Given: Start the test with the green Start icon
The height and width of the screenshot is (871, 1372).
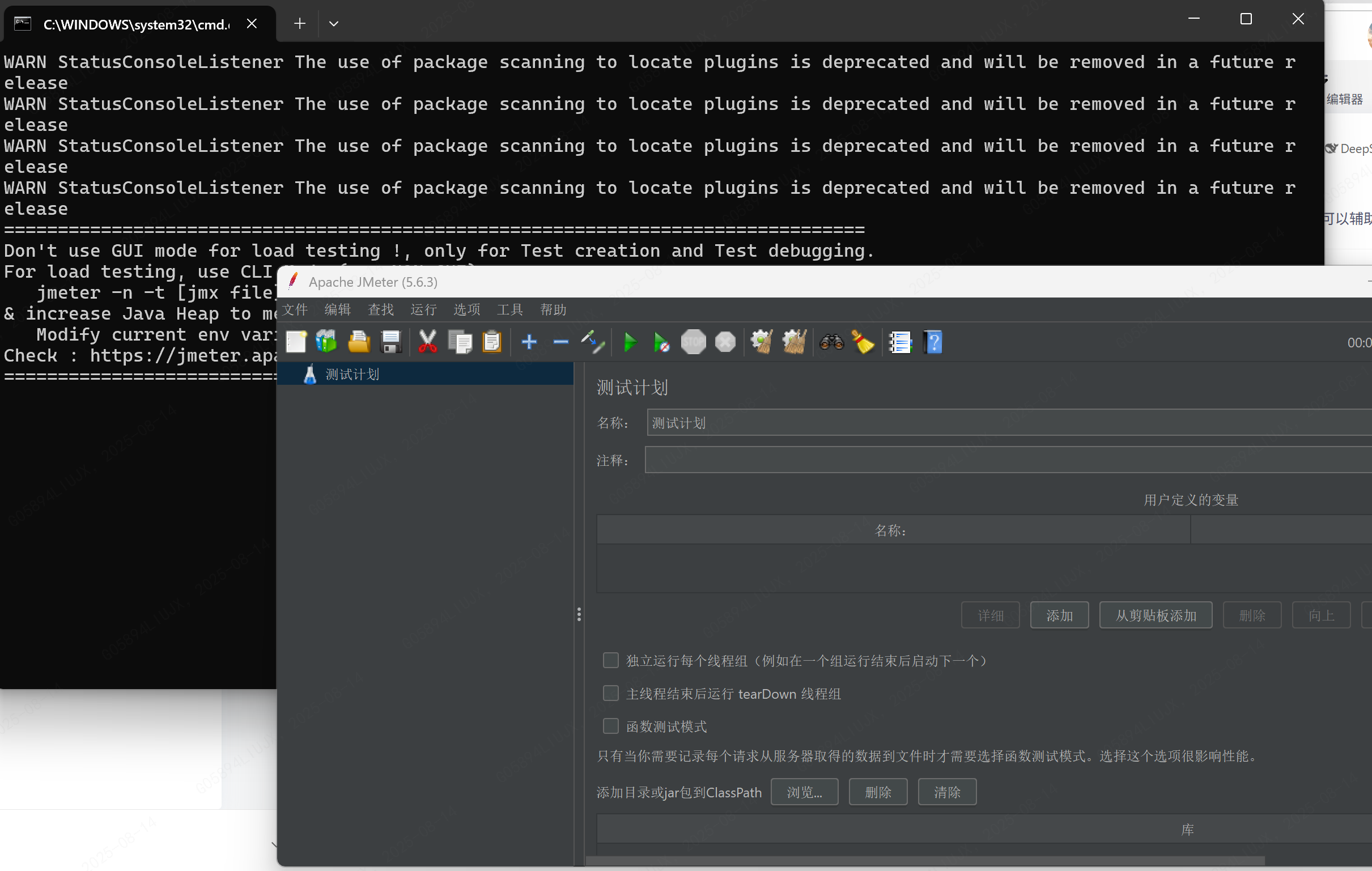Looking at the screenshot, I should coord(630,342).
